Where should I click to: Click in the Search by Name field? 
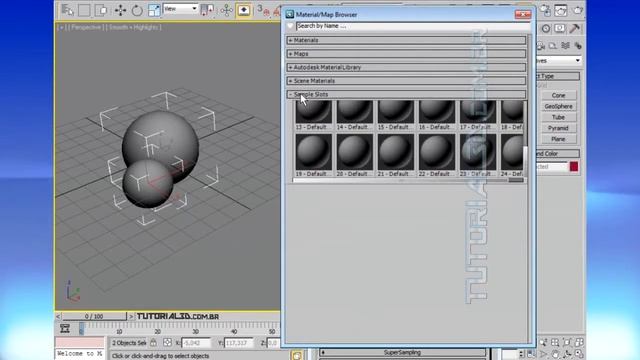point(413,26)
